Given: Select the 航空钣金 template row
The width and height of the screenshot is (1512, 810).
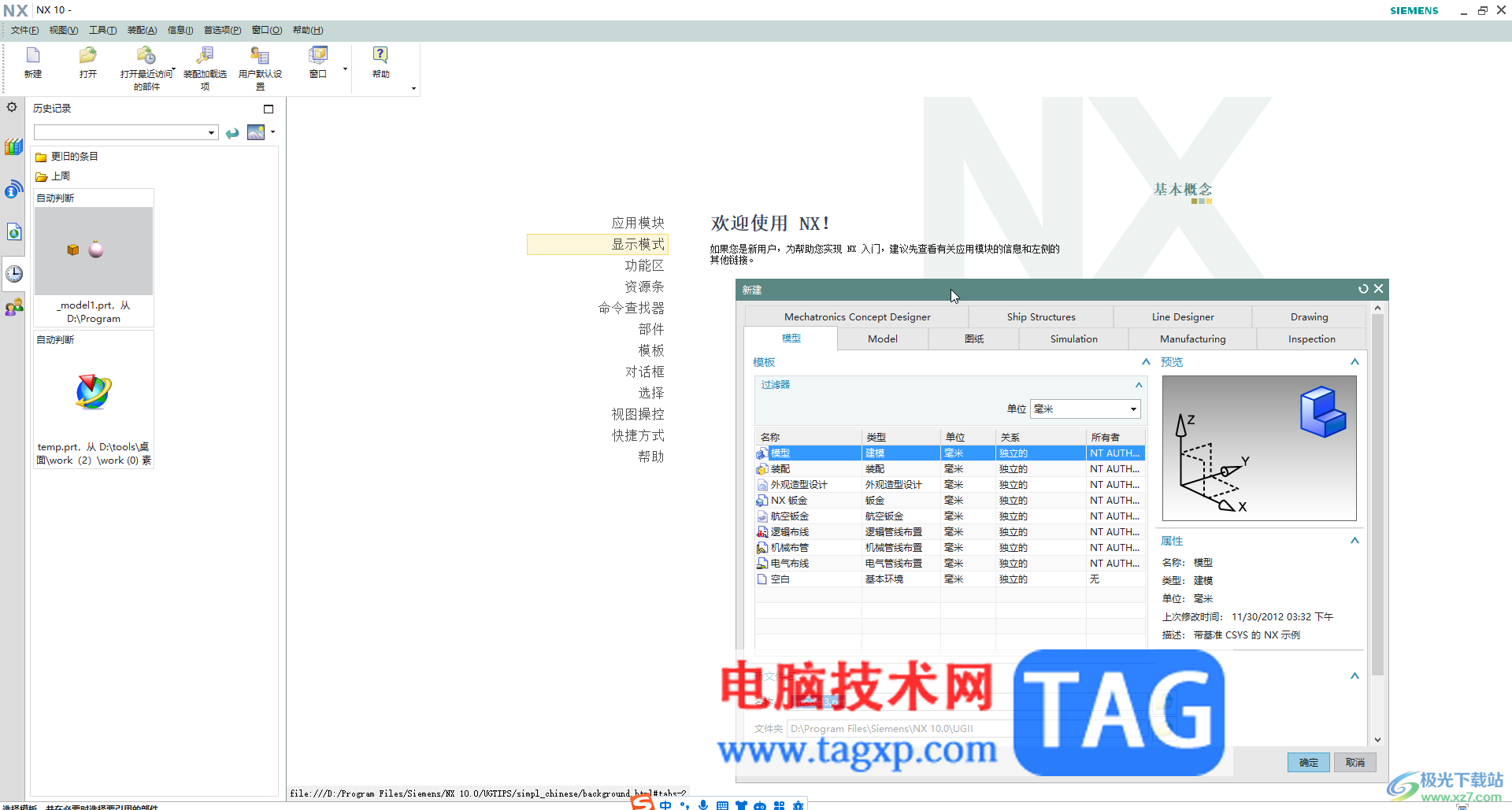Looking at the screenshot, I should [950, 516].
